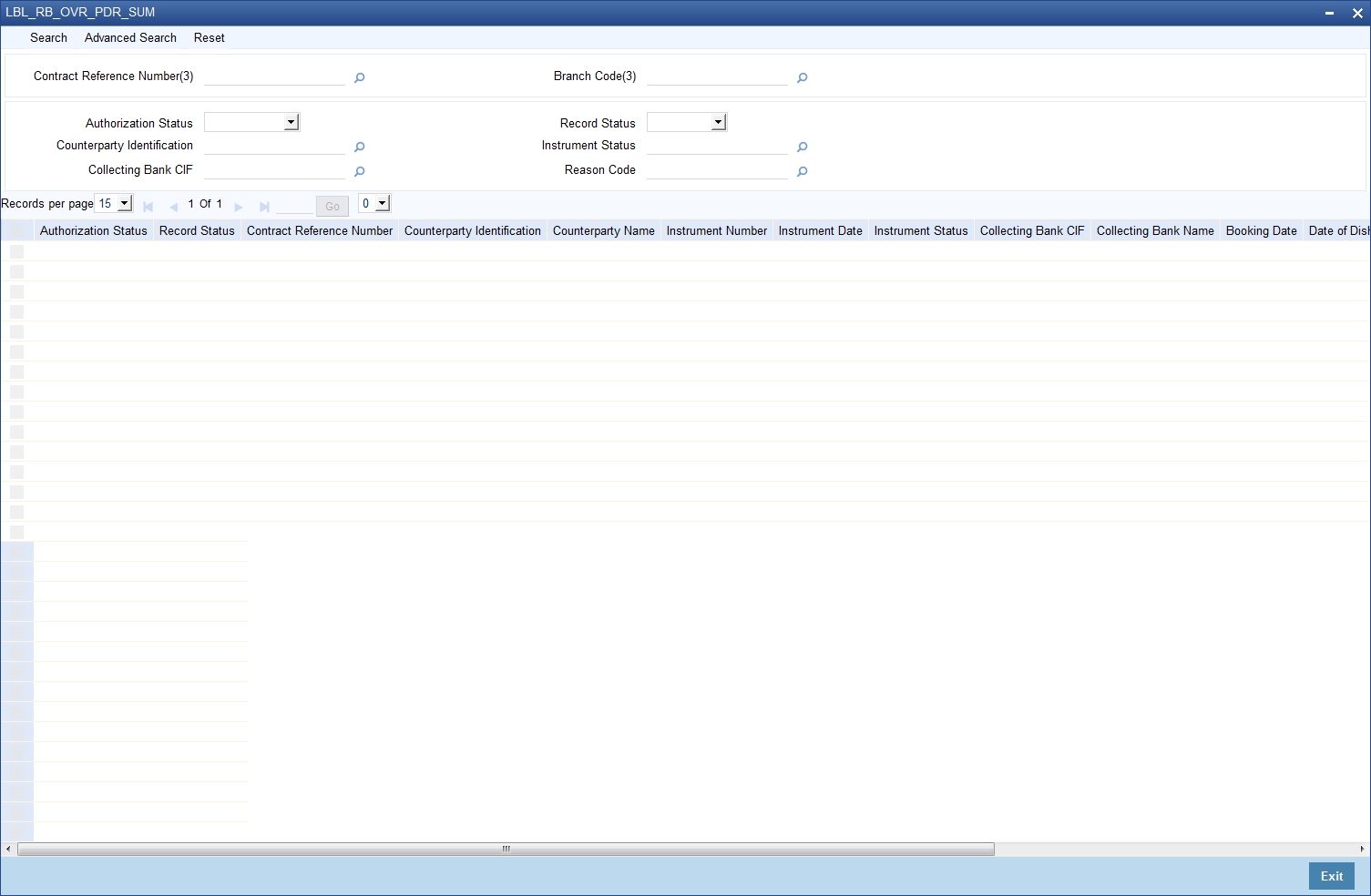Click the scrollbar's right arrow
The image size is (1371, 896).
pos(1363,849)
